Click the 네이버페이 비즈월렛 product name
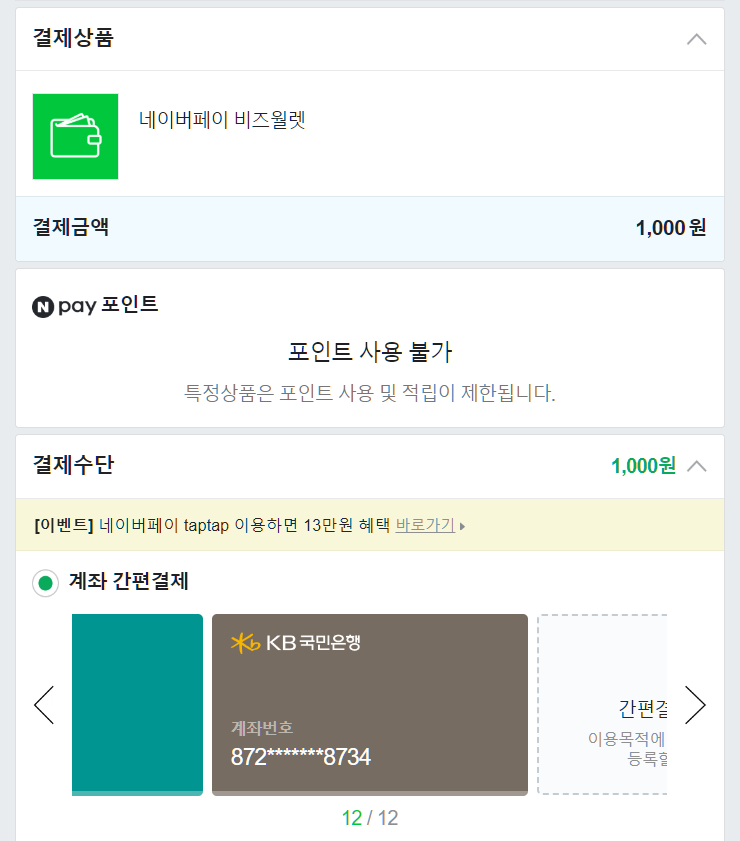This screenshot has width=740, height=841. (x=222, y=119)
